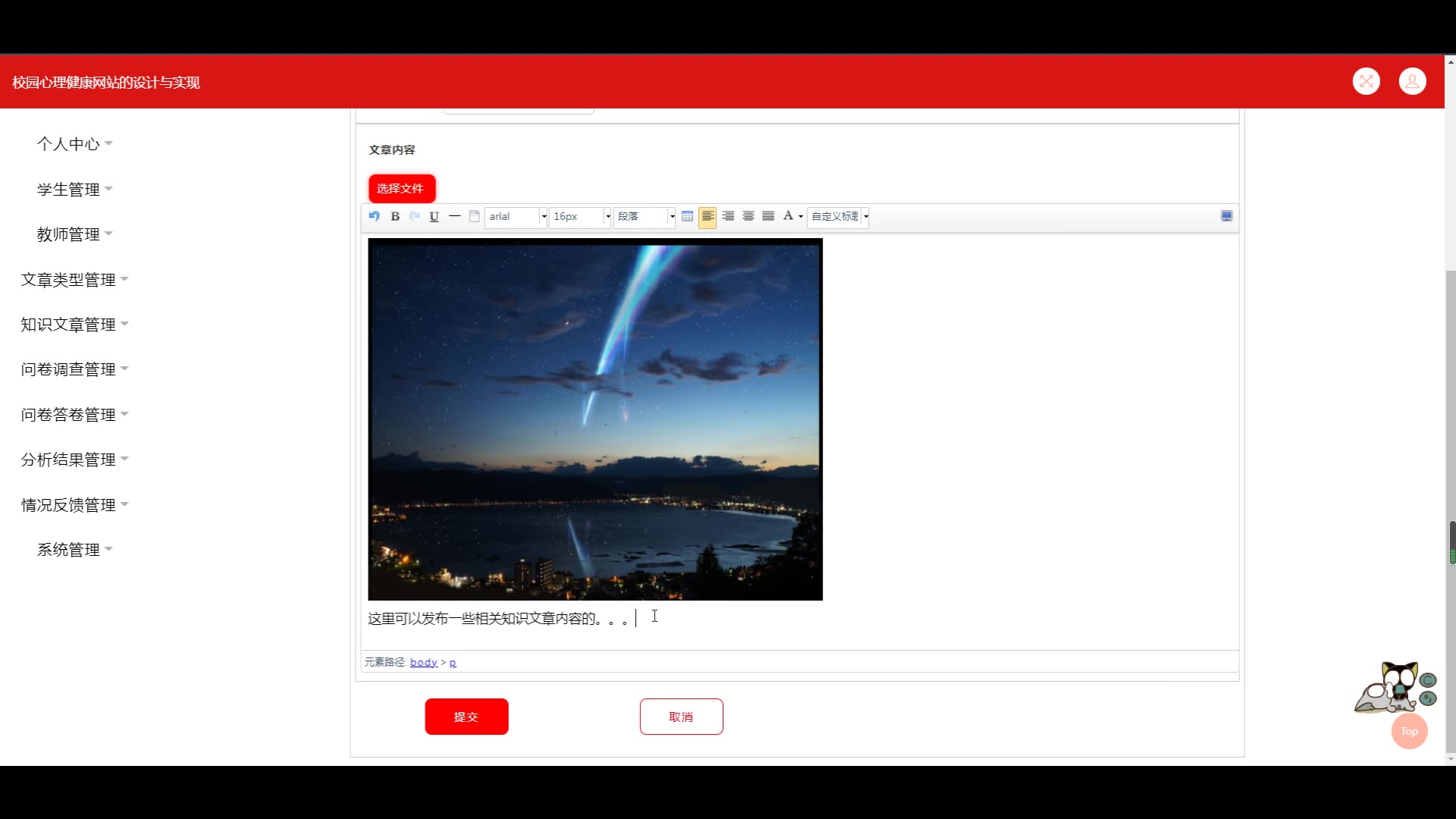1456x819 pixels.
Task: Submit the article with 提交 button
Action: click(466, 717)
